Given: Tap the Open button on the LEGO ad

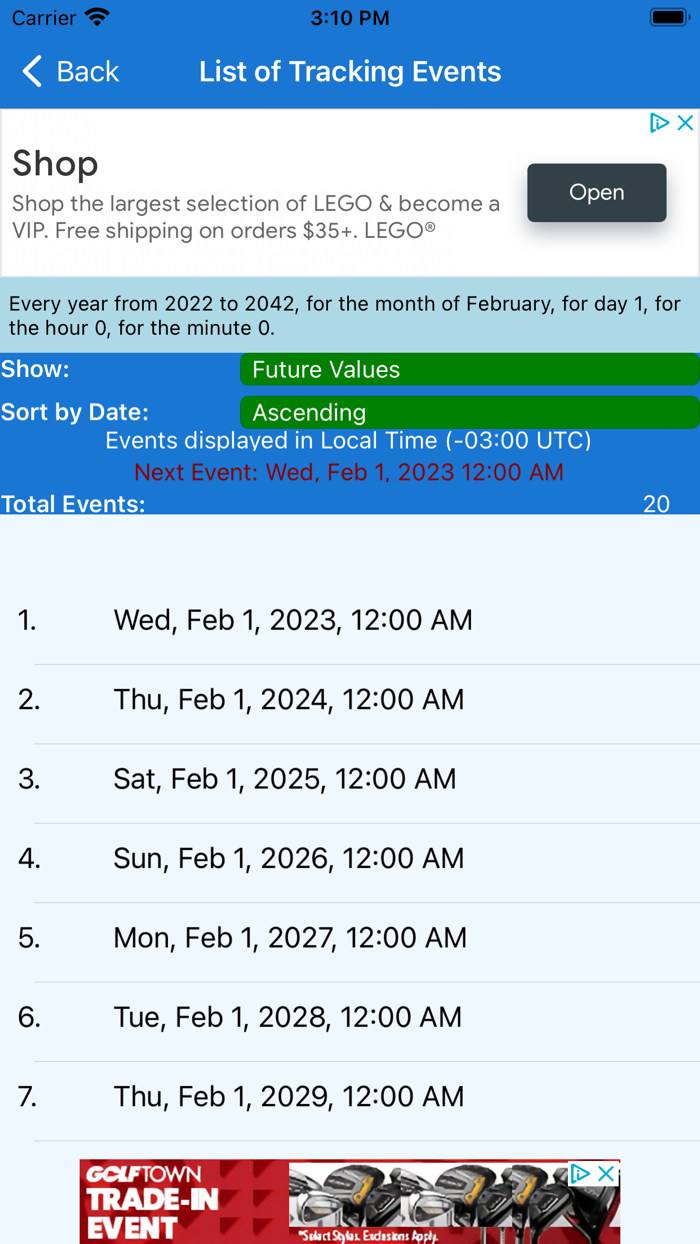Looking at the screenshot, I should [x=596, y=192].
